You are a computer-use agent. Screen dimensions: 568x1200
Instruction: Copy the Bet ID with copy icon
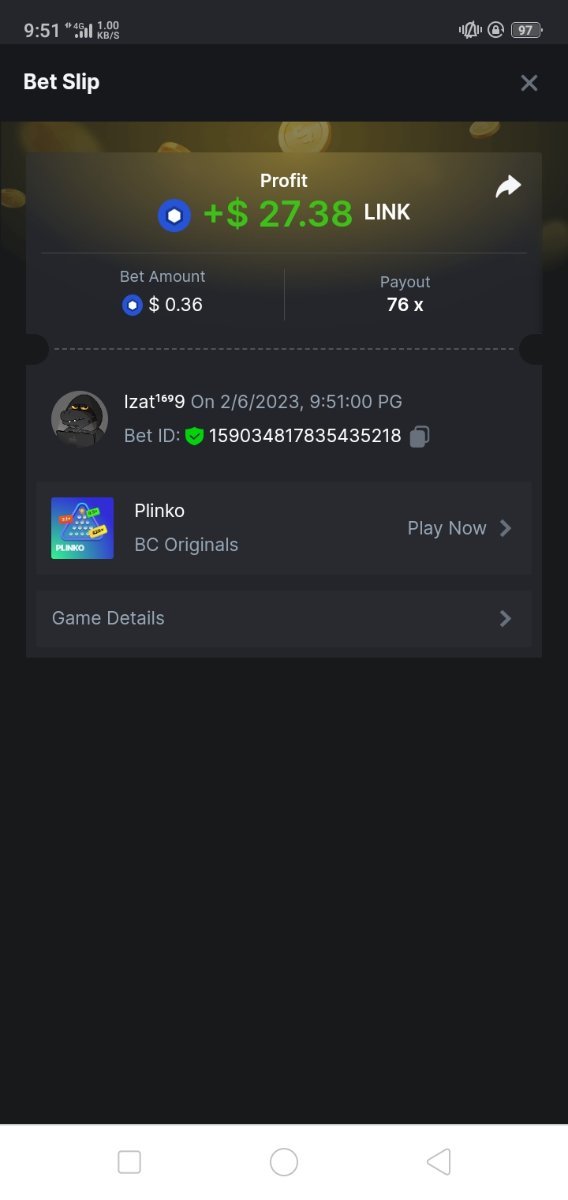[420, 436]
